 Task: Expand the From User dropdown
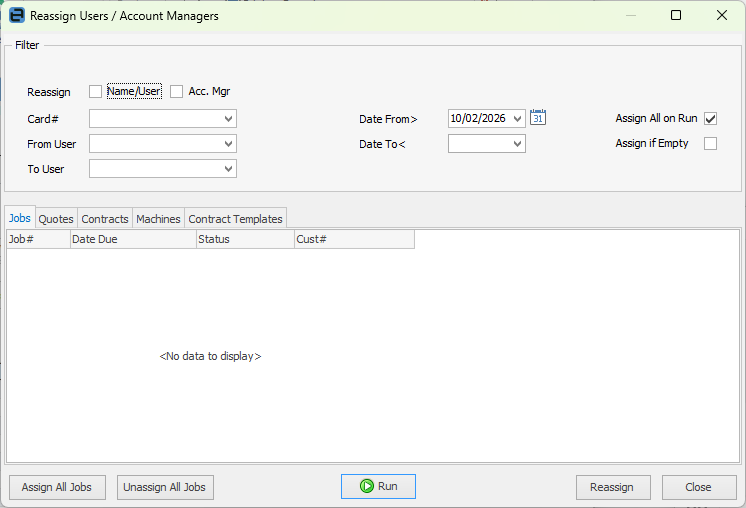point(228,144)
